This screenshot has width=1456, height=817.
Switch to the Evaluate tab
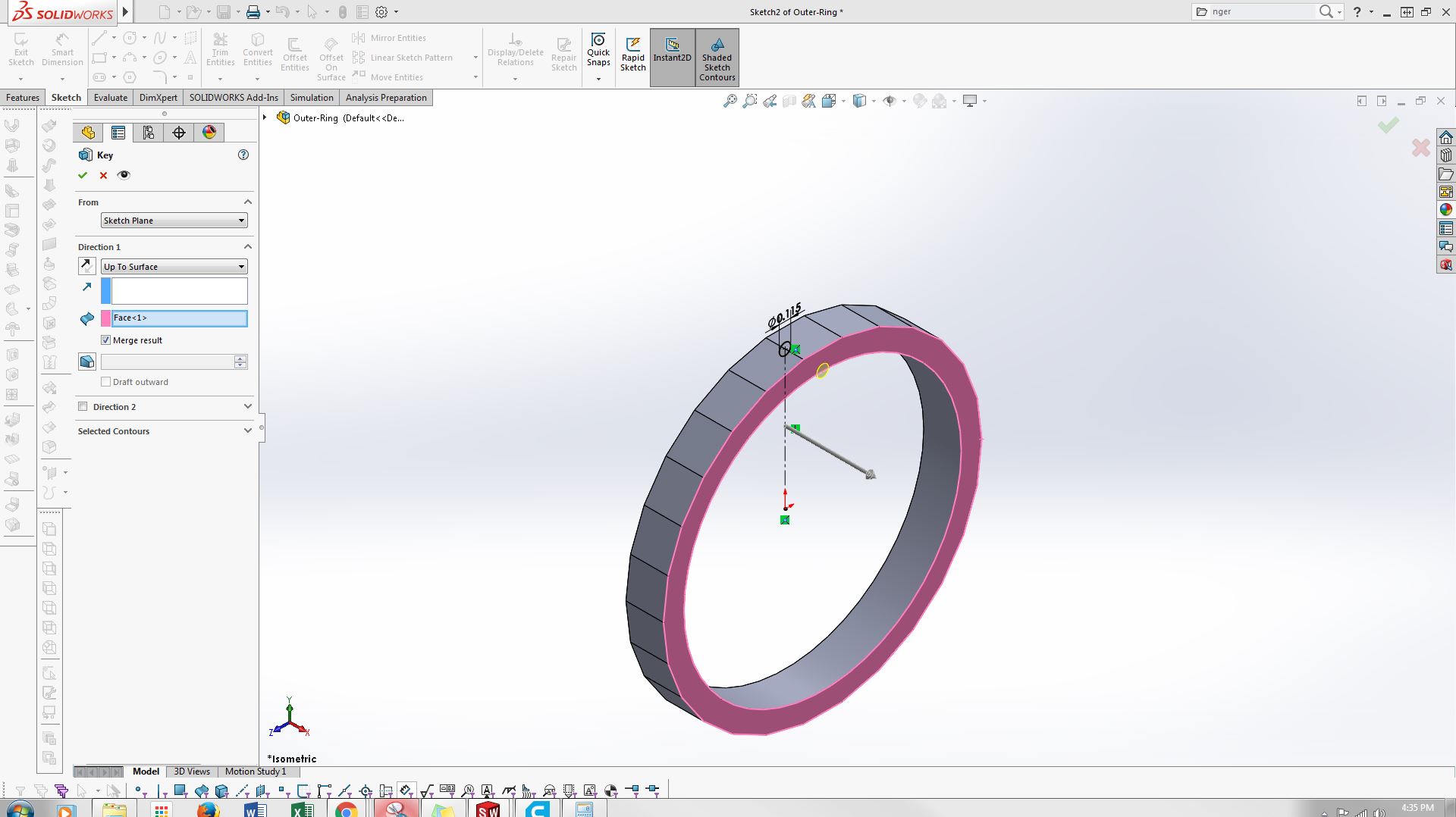(111, 98)
